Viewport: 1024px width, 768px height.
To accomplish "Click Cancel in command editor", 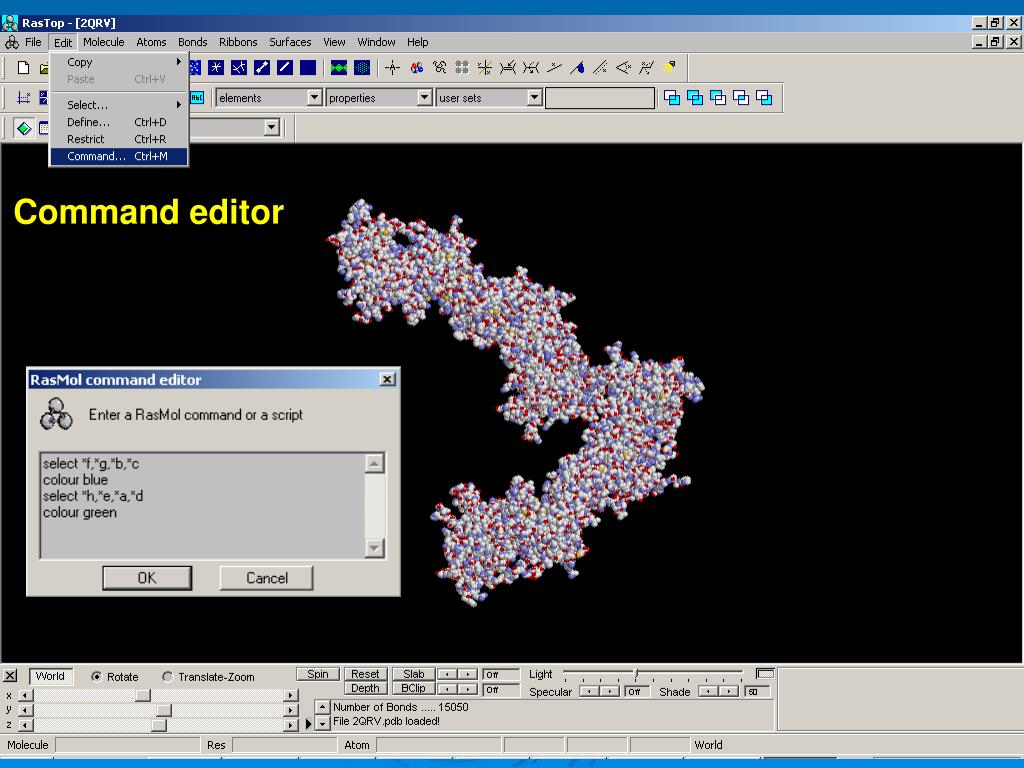I will tap(266, 578).
